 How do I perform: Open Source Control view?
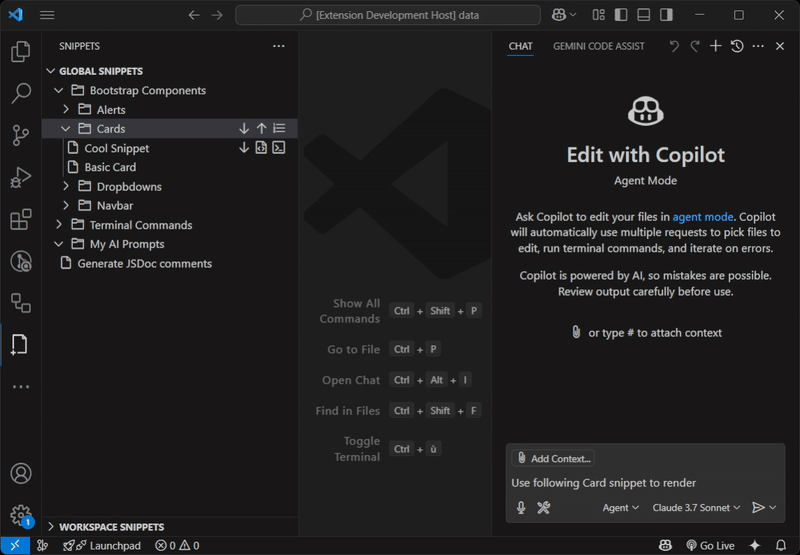(20, 135)
